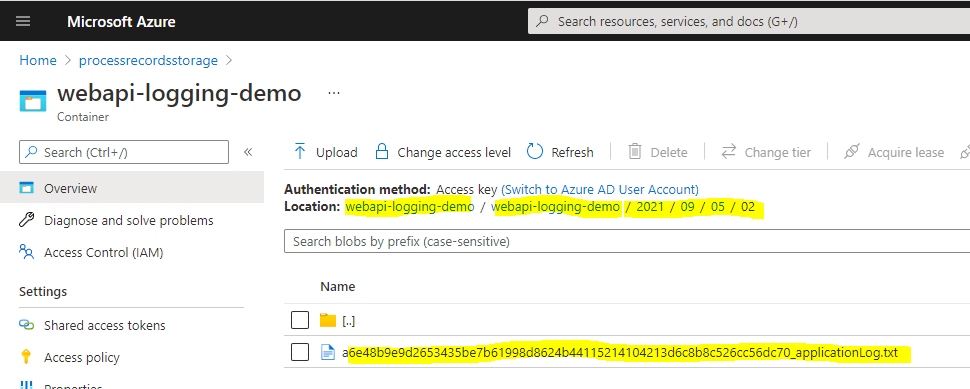Screen dimensions: 970x389
Task: Go to Home breadcrumb
Action: [x=38, y=61]
